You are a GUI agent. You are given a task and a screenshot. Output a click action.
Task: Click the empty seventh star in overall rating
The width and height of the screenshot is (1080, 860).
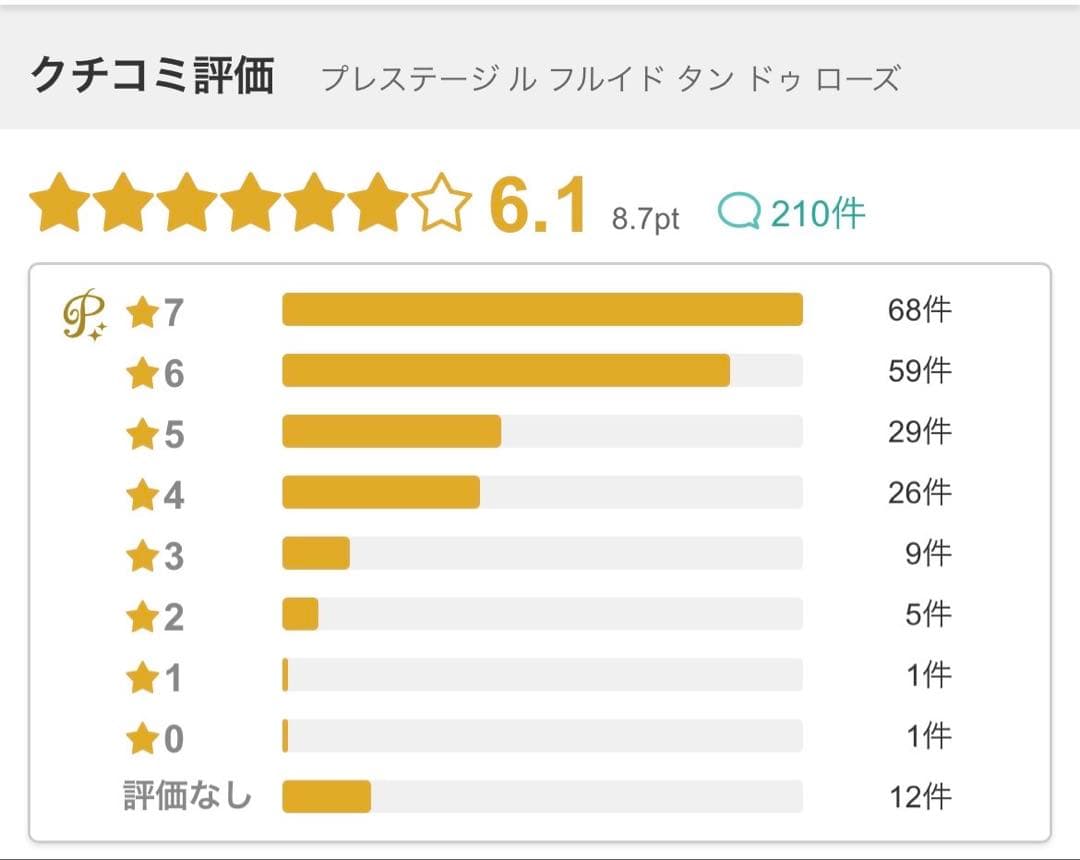point(441,203)
